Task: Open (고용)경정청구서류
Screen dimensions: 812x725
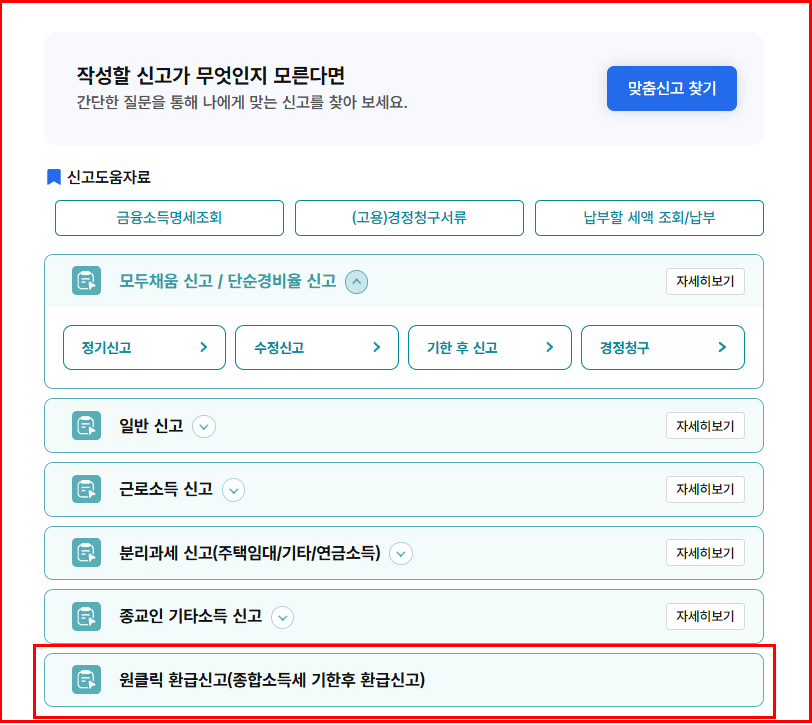Action: pos(409,218)
